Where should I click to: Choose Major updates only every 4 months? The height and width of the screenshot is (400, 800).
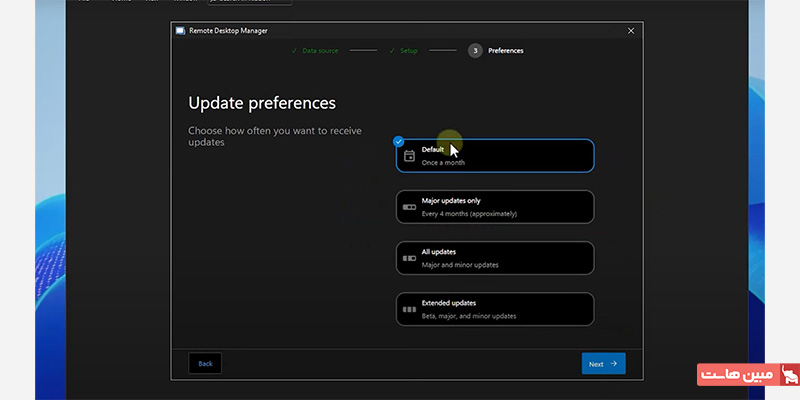pyautogui.click(x=495, y=207)
